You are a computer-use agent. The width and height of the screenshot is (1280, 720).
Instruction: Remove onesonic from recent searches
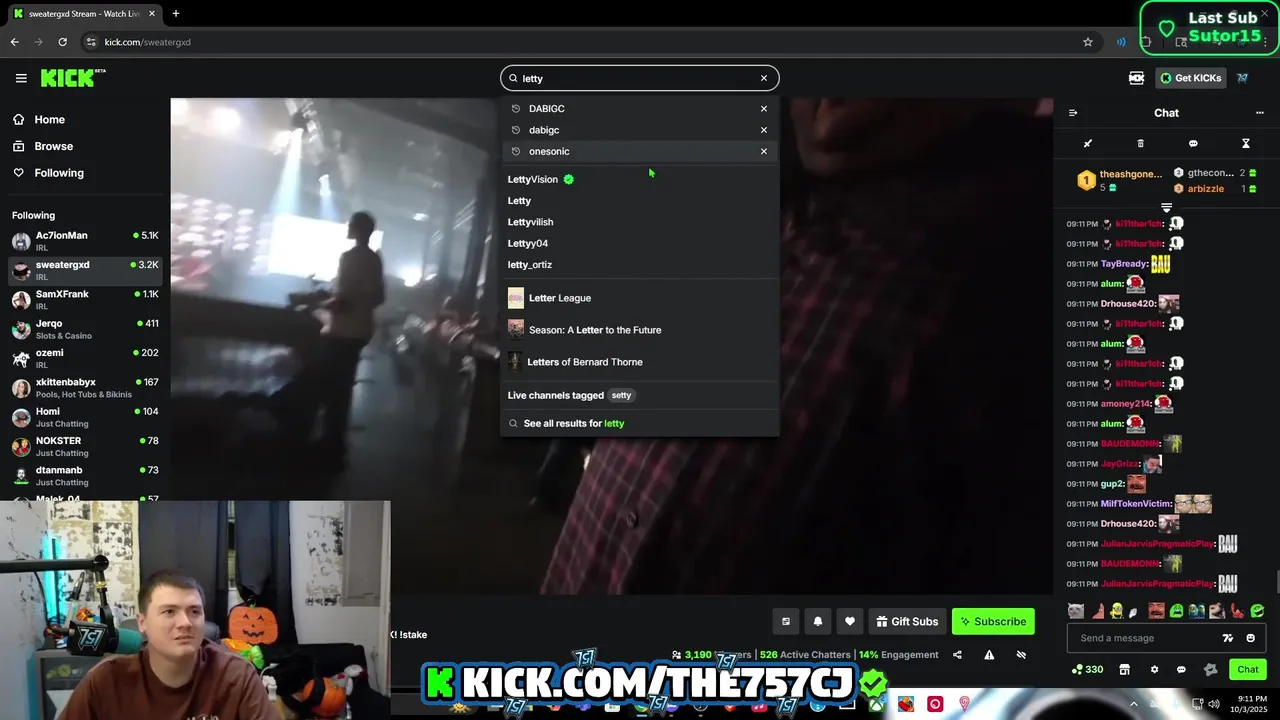pyautogui.click(x=764, y=151)
